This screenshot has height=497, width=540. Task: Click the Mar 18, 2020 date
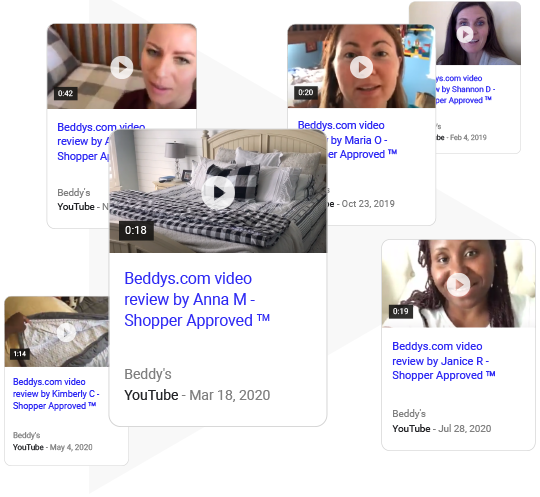click(x=230, y=395)
